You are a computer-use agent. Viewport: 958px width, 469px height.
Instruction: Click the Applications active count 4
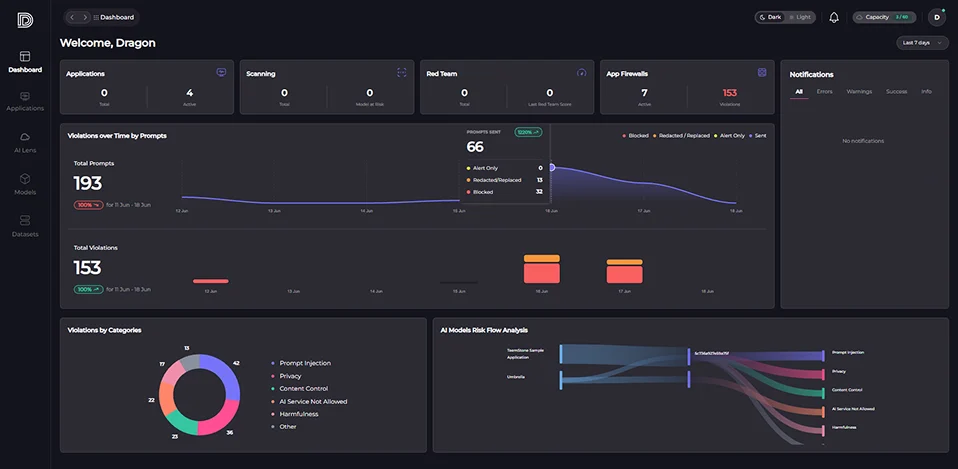[189, 93]
